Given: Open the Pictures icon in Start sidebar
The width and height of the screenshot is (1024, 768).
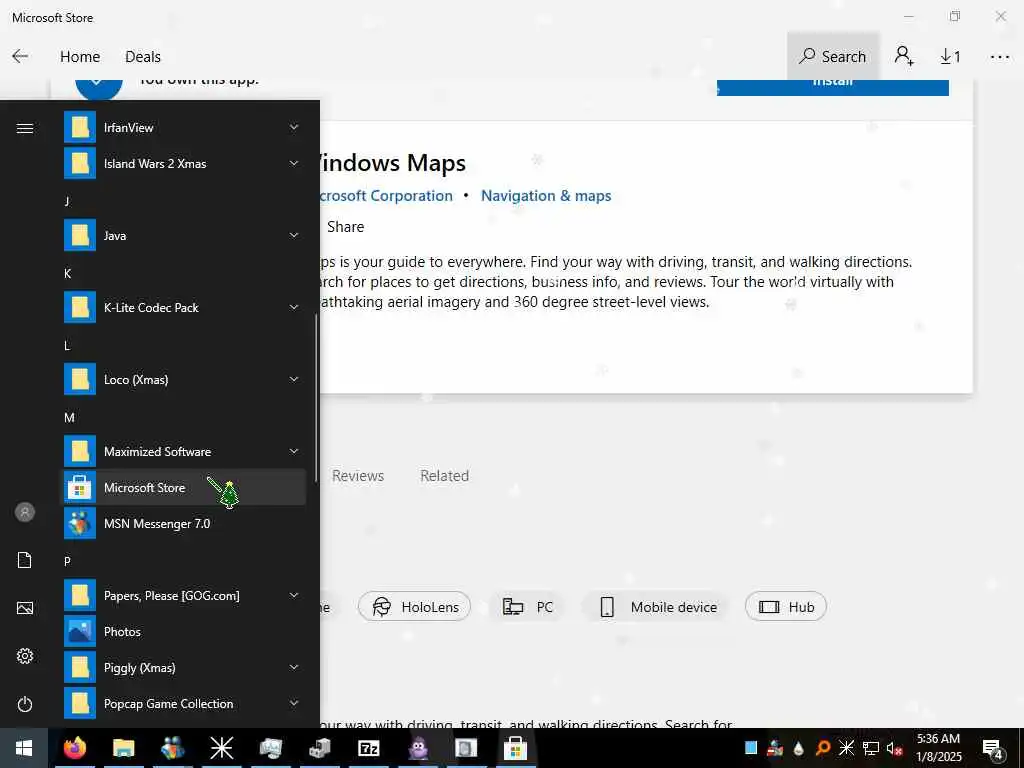Looking at the screenshot, I should (25, 608).
